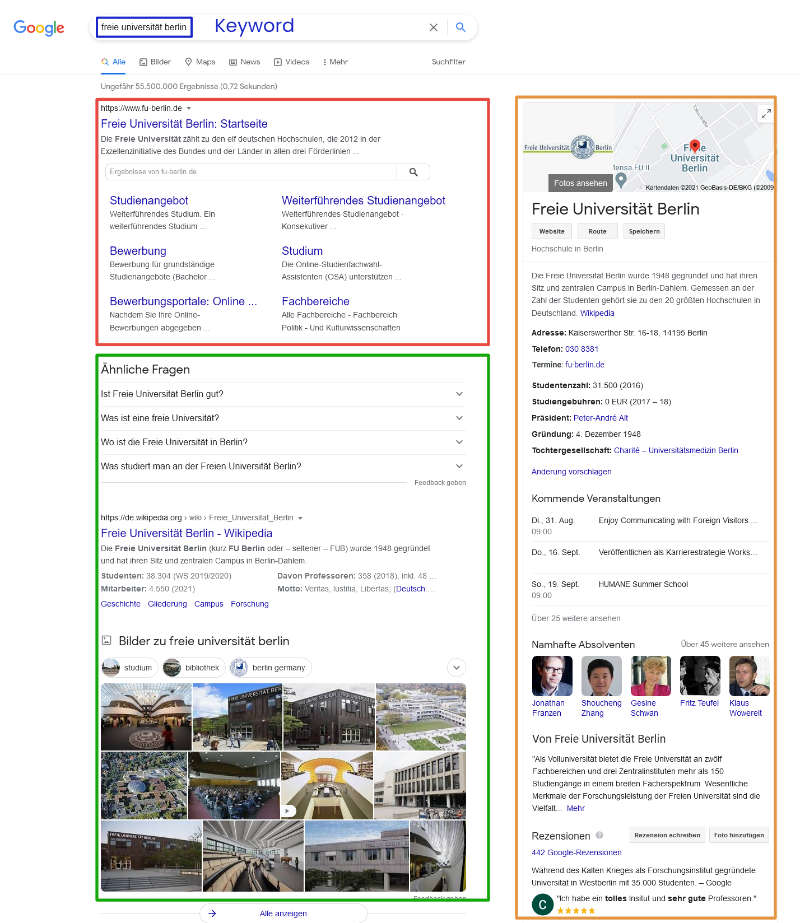Open the Geschichte Wikipedia sublink
Image resolution: width=800 pixels, height=923 pixels.
[x=121, y=604]
